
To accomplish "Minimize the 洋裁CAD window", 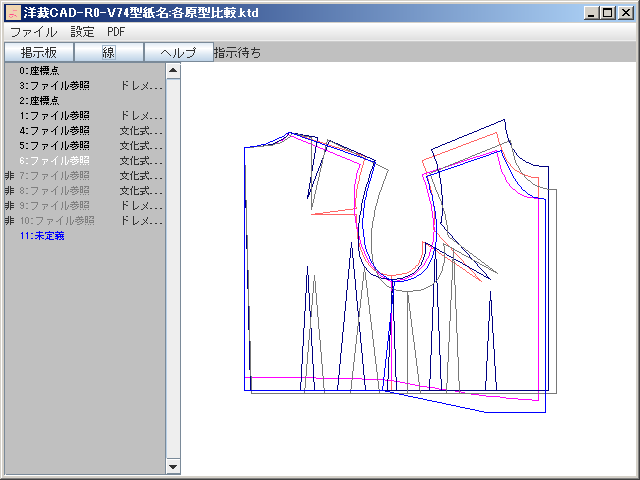I will pyautogui.click(x=591, y=13).
